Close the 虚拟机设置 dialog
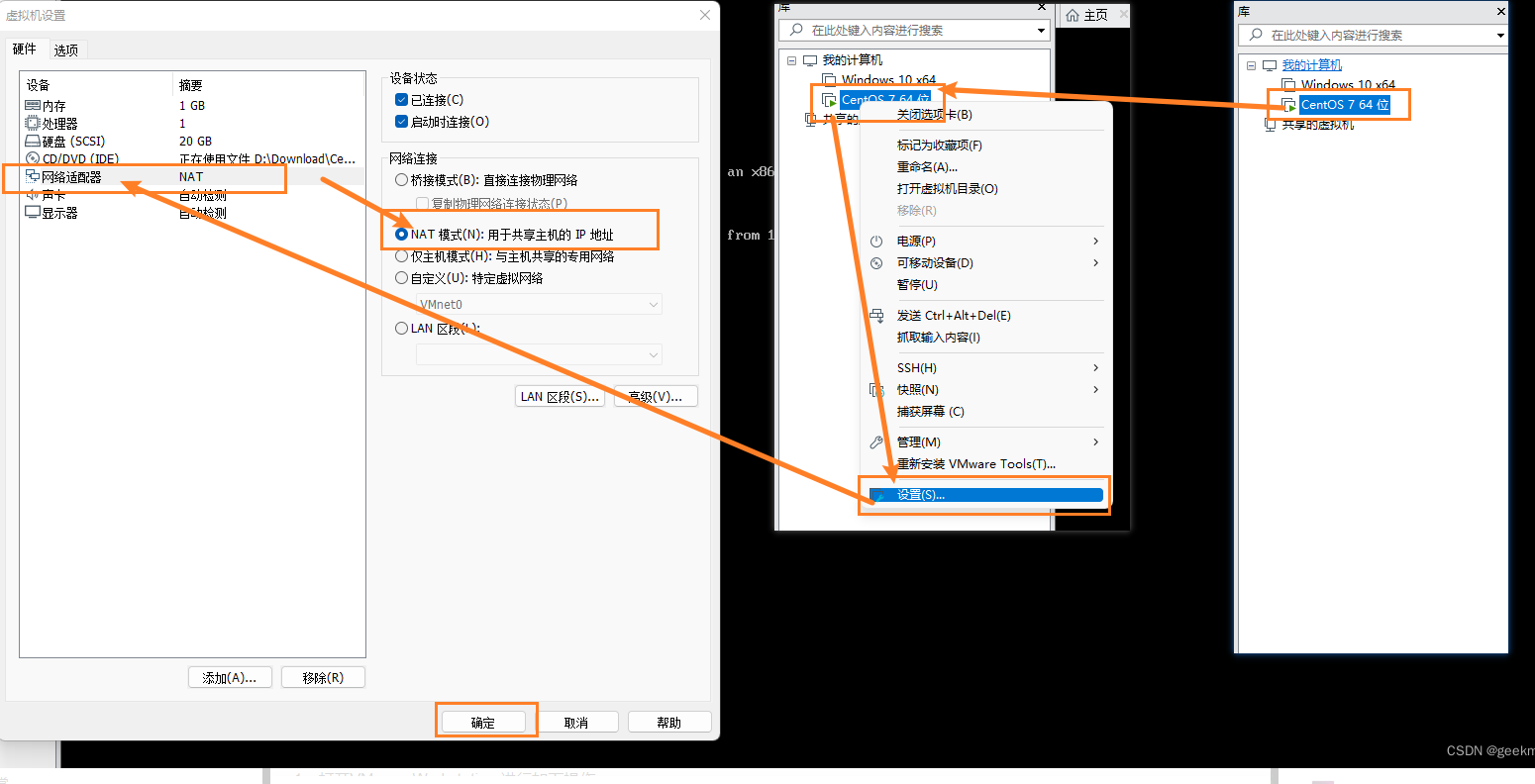 pyautogui.click(x=705, y=16)
